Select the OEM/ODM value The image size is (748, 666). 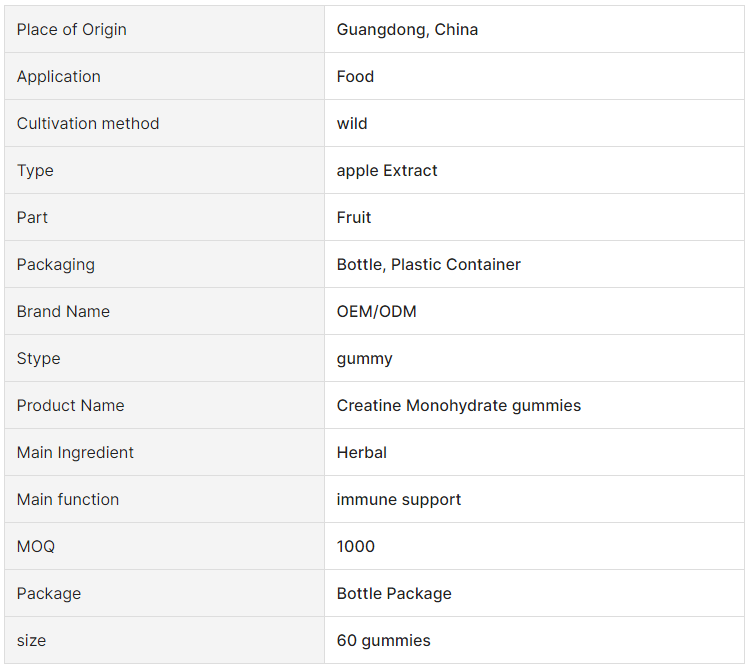click(376, 311)
